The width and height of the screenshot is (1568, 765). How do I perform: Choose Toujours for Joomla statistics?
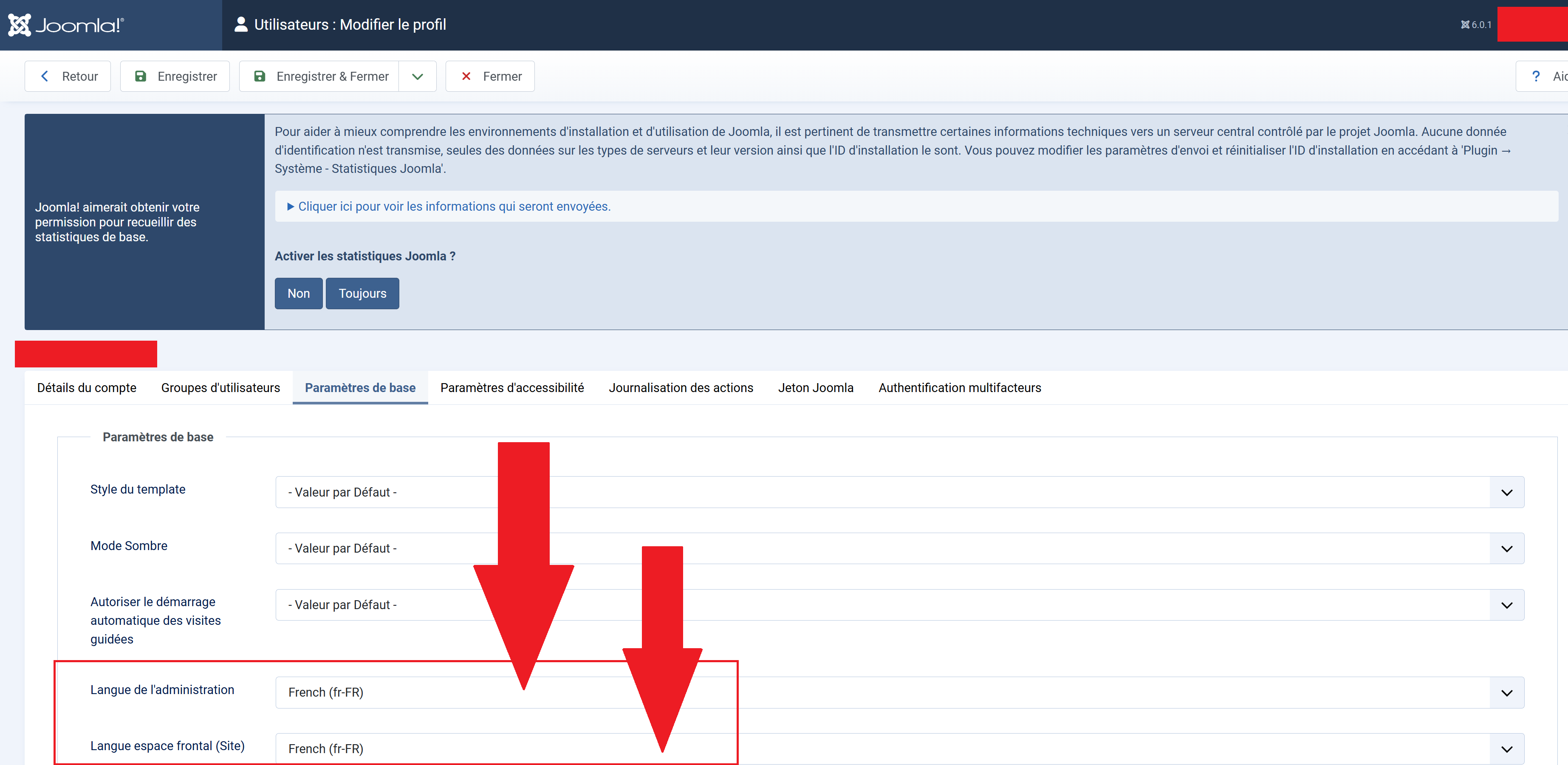tap(362, 294)
